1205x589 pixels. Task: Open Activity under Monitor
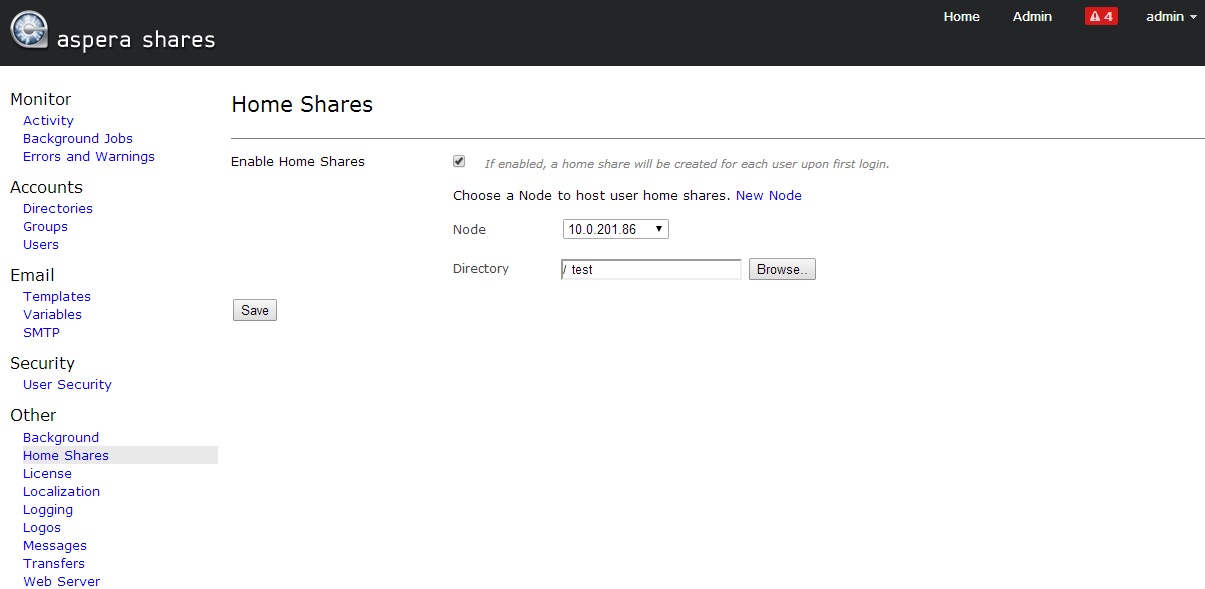pyautogui.click(x=48, y=120)
